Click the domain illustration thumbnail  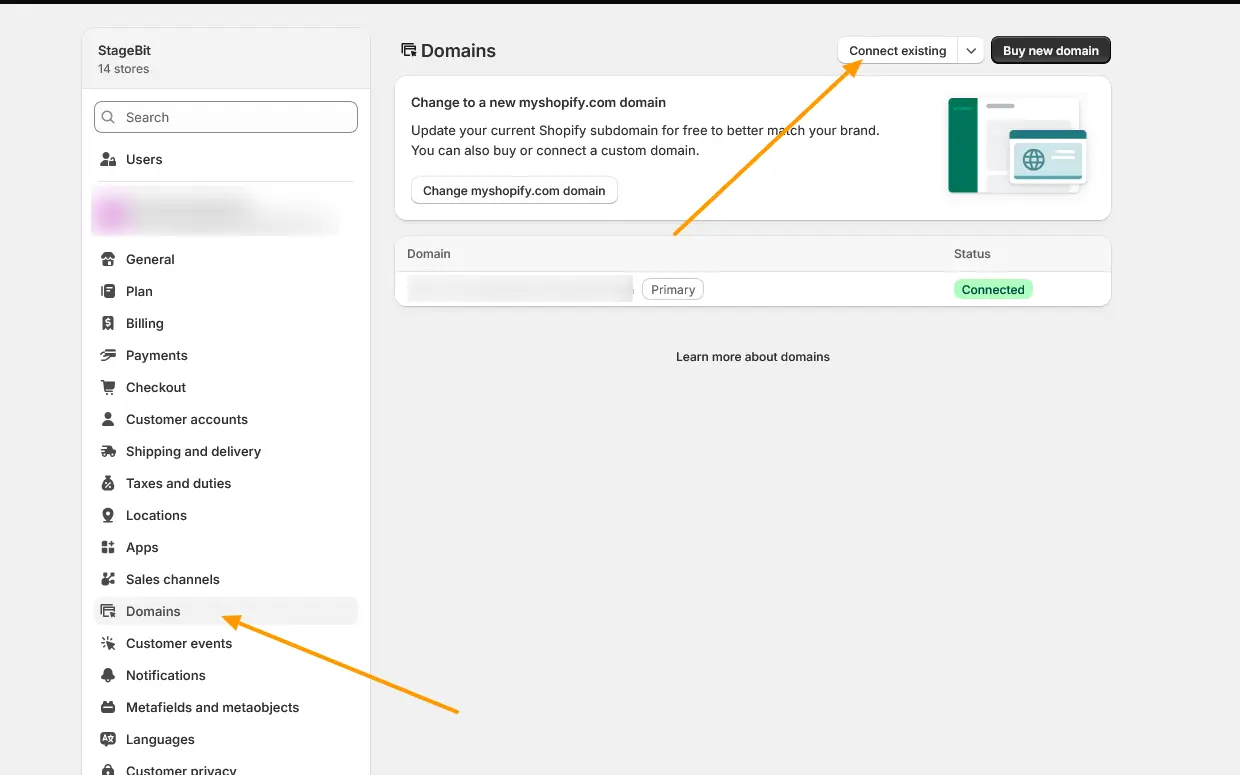pyautogui.click(x=1017, y=146)
